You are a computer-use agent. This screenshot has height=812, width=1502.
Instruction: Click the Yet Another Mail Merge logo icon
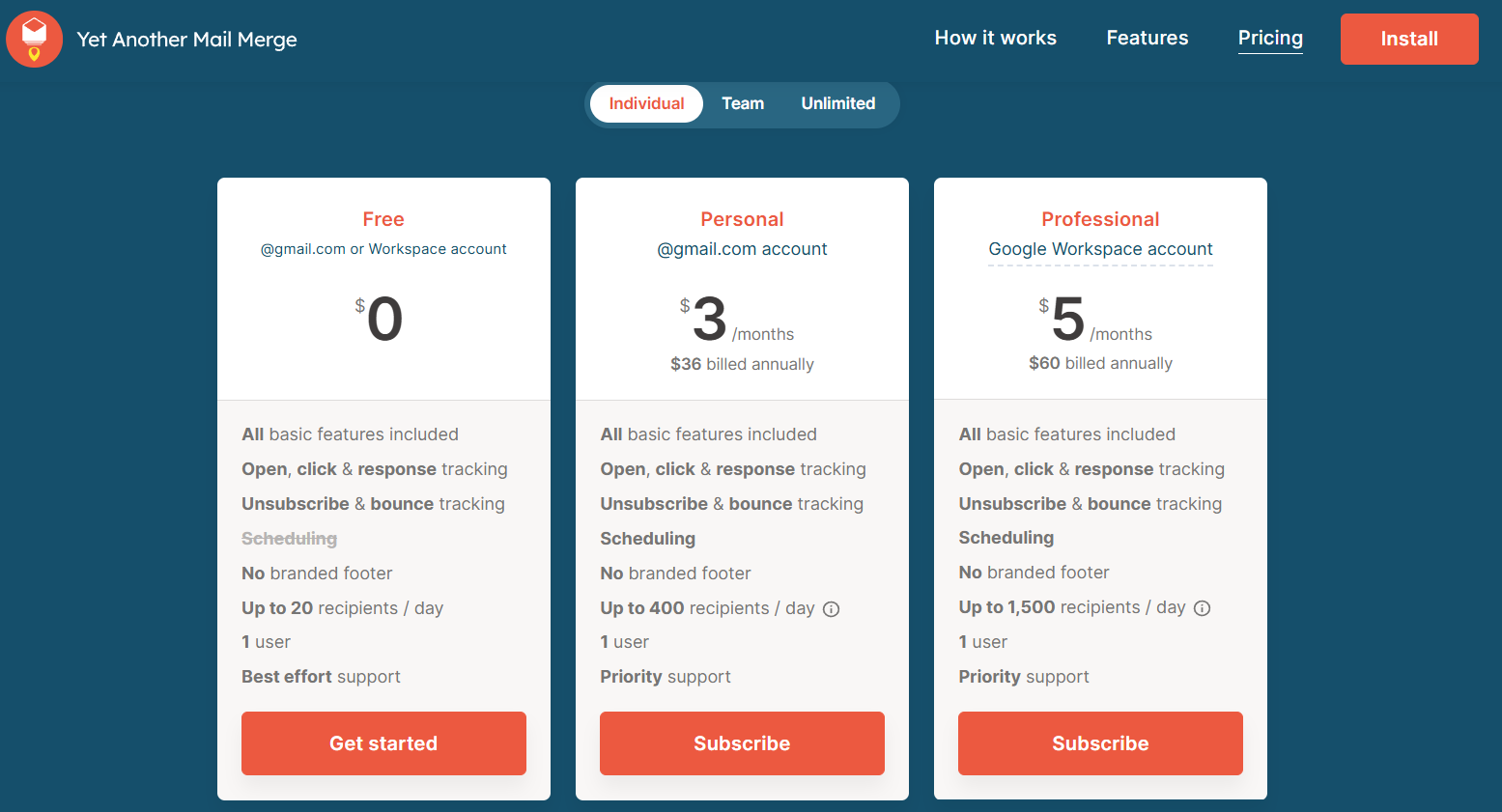point(35,40)
